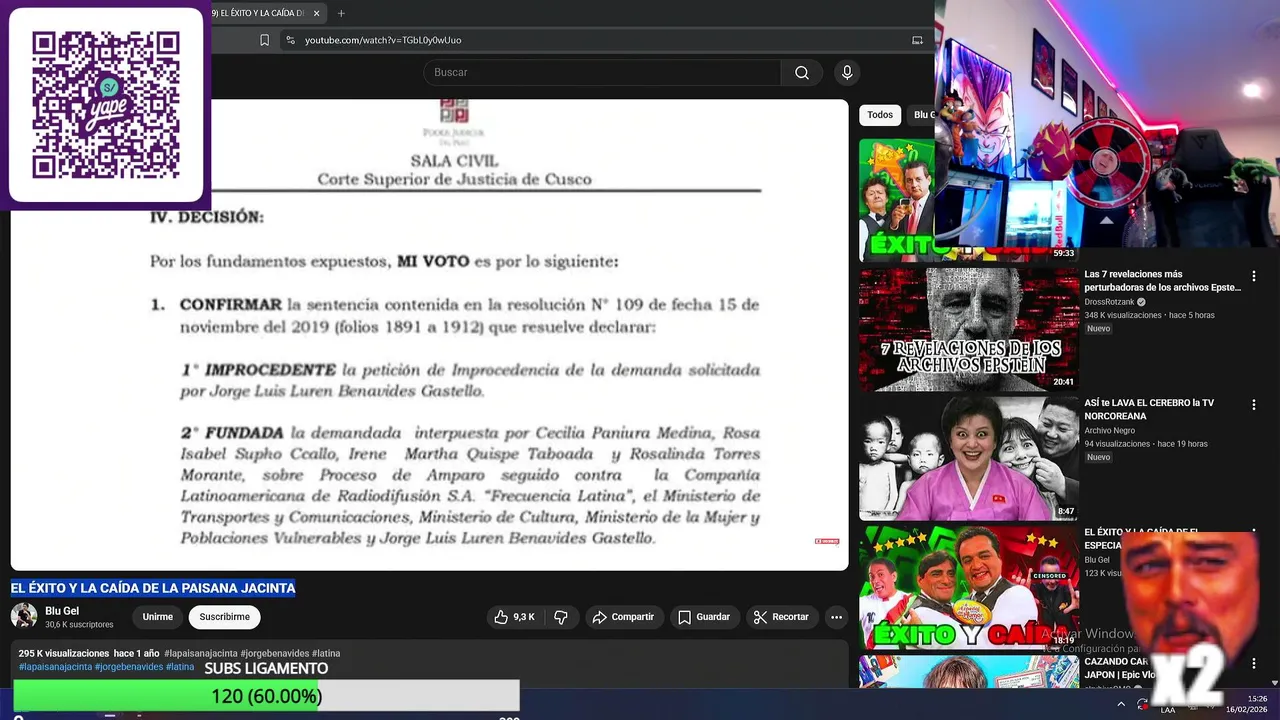
Task: Open the more actions three-dot menu
Action: tap(836, 617)
